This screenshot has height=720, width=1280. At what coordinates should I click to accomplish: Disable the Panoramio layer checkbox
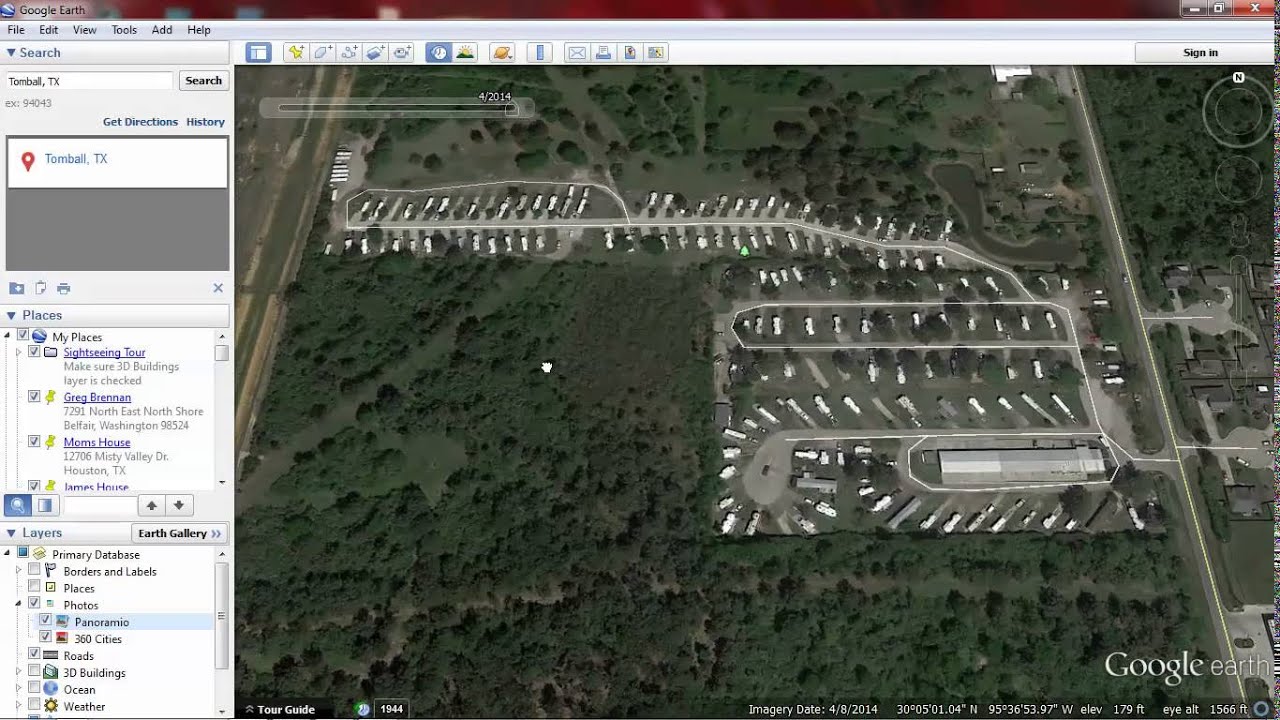click(45, 621)
